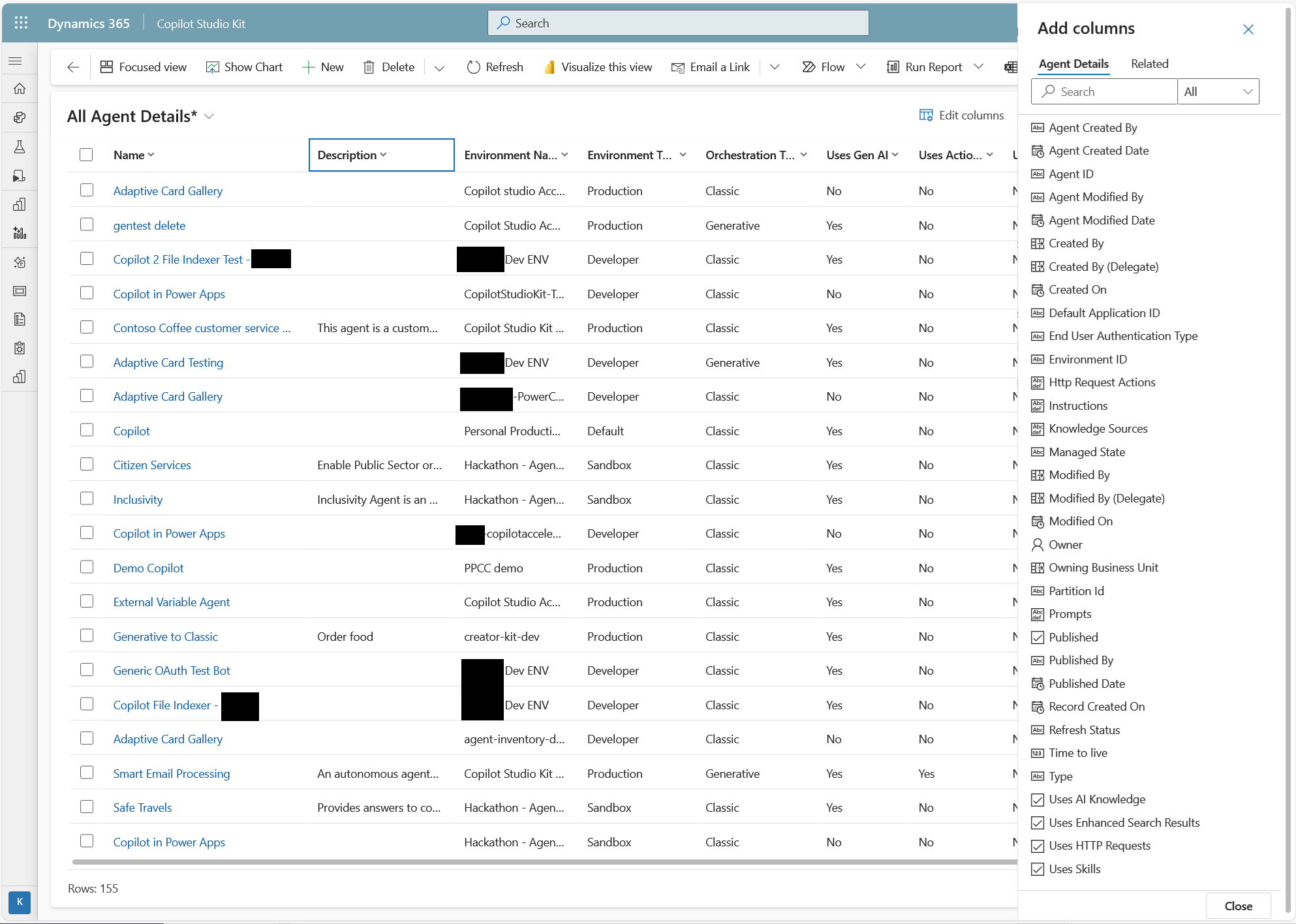Open the Flow menu chevron
The image size is (1296, 924).
[861, 67]
